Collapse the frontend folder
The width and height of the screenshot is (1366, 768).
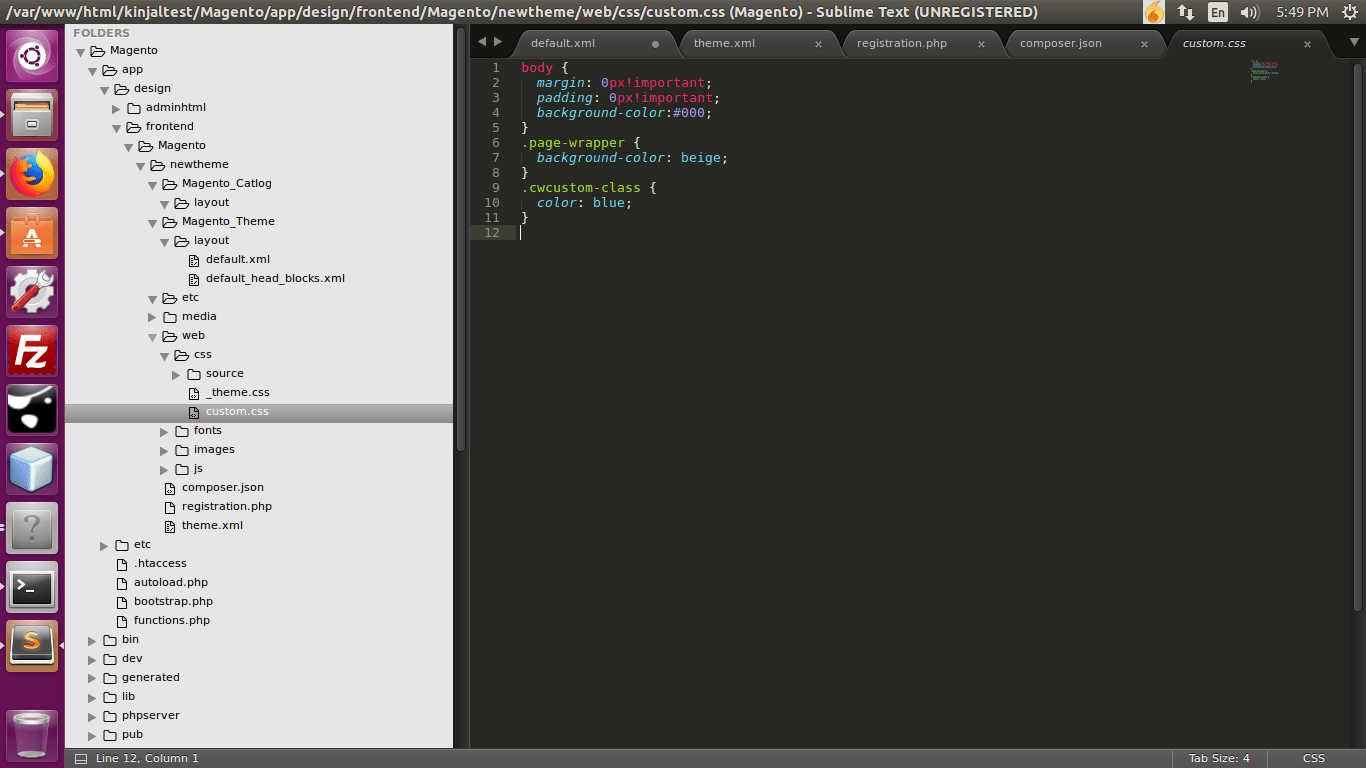tap(117, 127)
